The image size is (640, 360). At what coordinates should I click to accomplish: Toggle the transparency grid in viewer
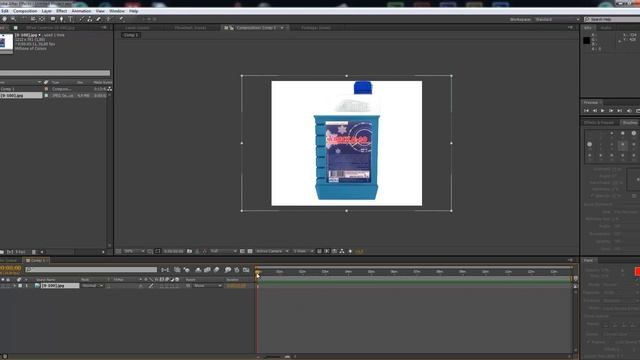pos(250,251)
